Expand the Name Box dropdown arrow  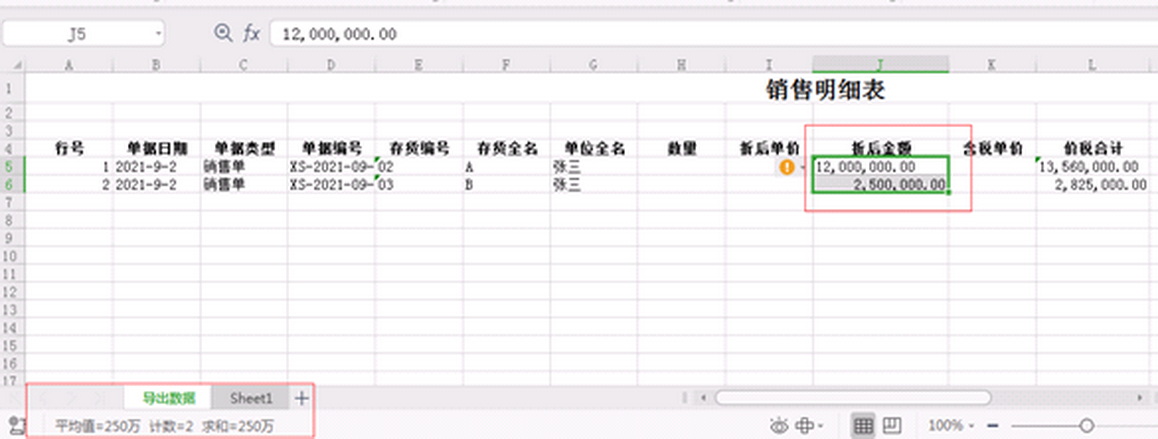coord(158,34)
